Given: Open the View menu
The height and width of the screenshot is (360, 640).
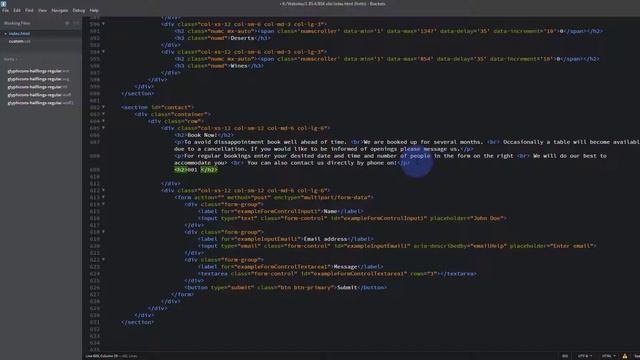Looking at the screenshot, I should pyautogui.click(x=42, y=10).
